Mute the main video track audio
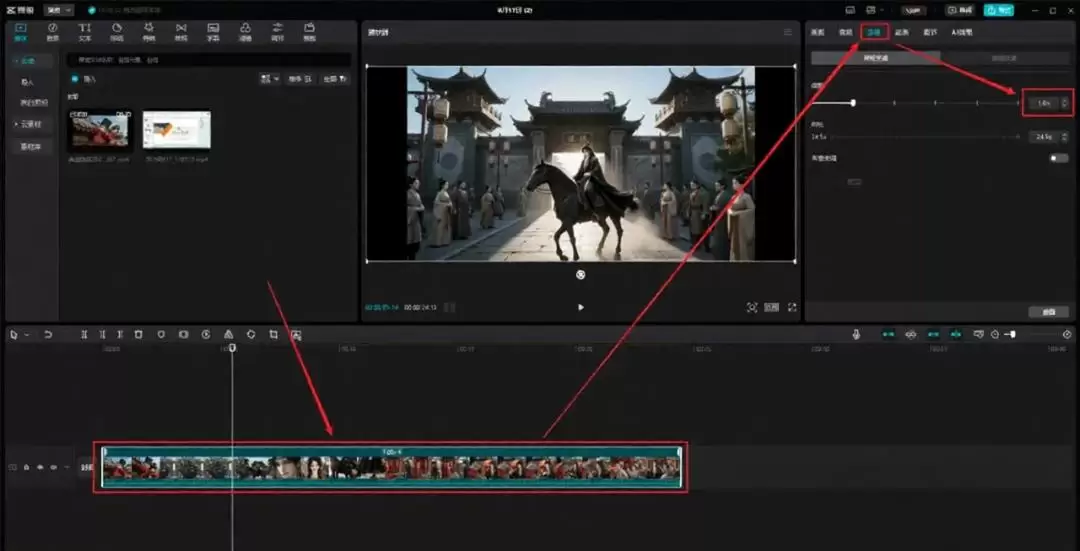This screenshot has width=1080, height=551. click(x=54, y=467)
